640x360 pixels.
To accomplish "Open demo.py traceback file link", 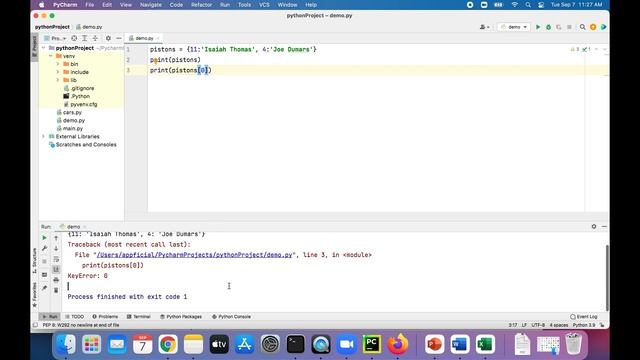I will (x=194, y=255).
